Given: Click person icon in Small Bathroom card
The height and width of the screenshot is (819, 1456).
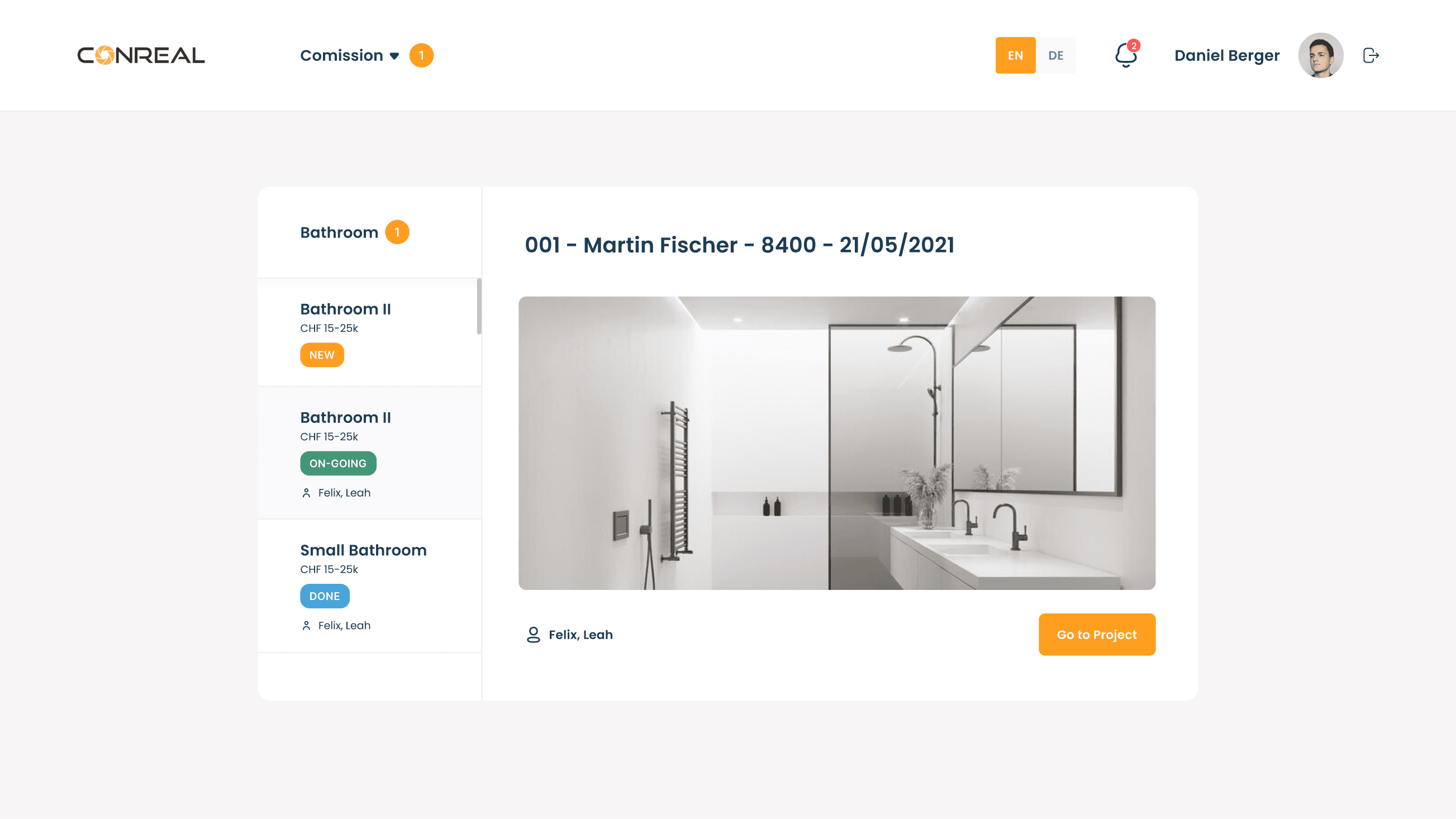Looking at the screenshot, I should click(x=306, y=626).
